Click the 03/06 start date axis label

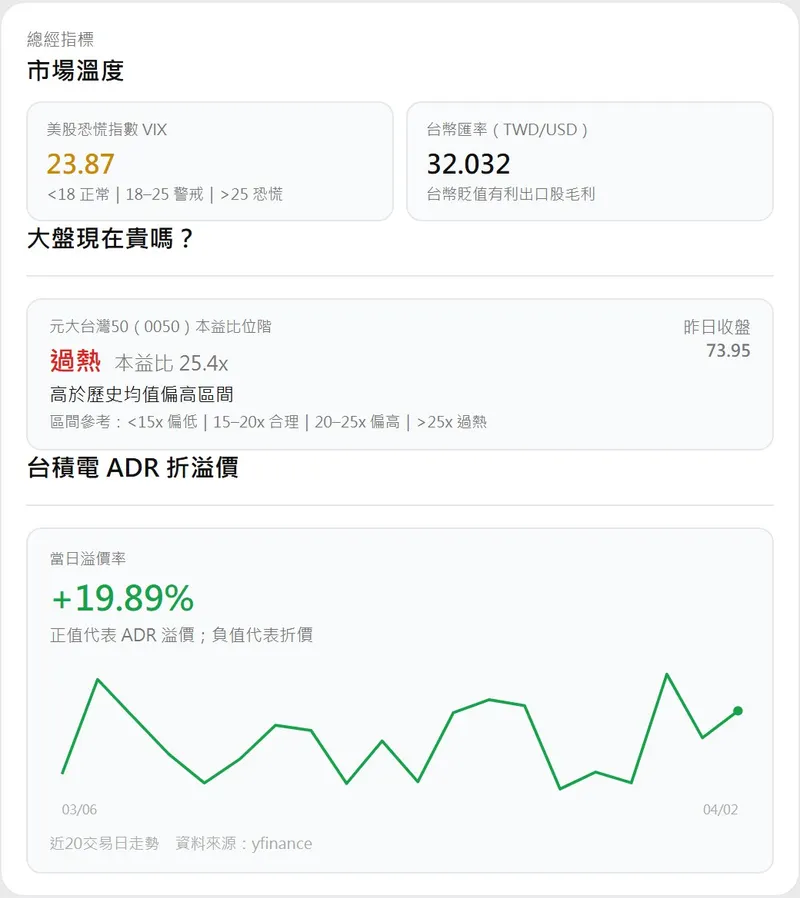[x=79, y=809]
